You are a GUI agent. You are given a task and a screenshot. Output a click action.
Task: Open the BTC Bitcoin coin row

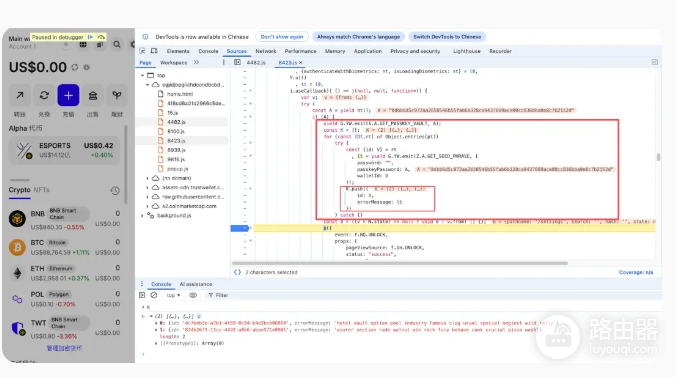click(65, 247)
